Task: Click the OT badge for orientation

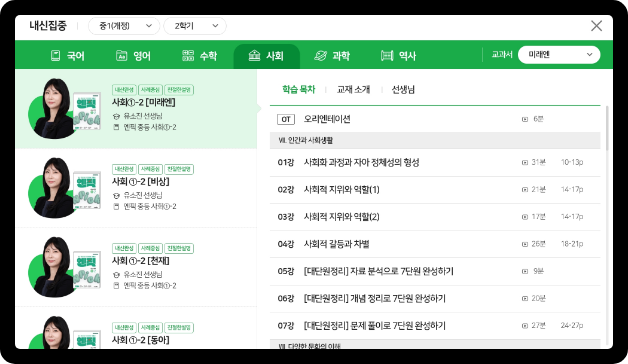Action: click(286, 119)
